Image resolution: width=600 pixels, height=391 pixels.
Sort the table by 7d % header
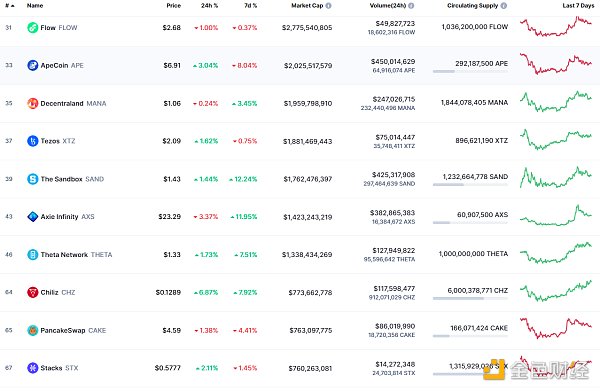pyautogui.click(x=251, y=6)
